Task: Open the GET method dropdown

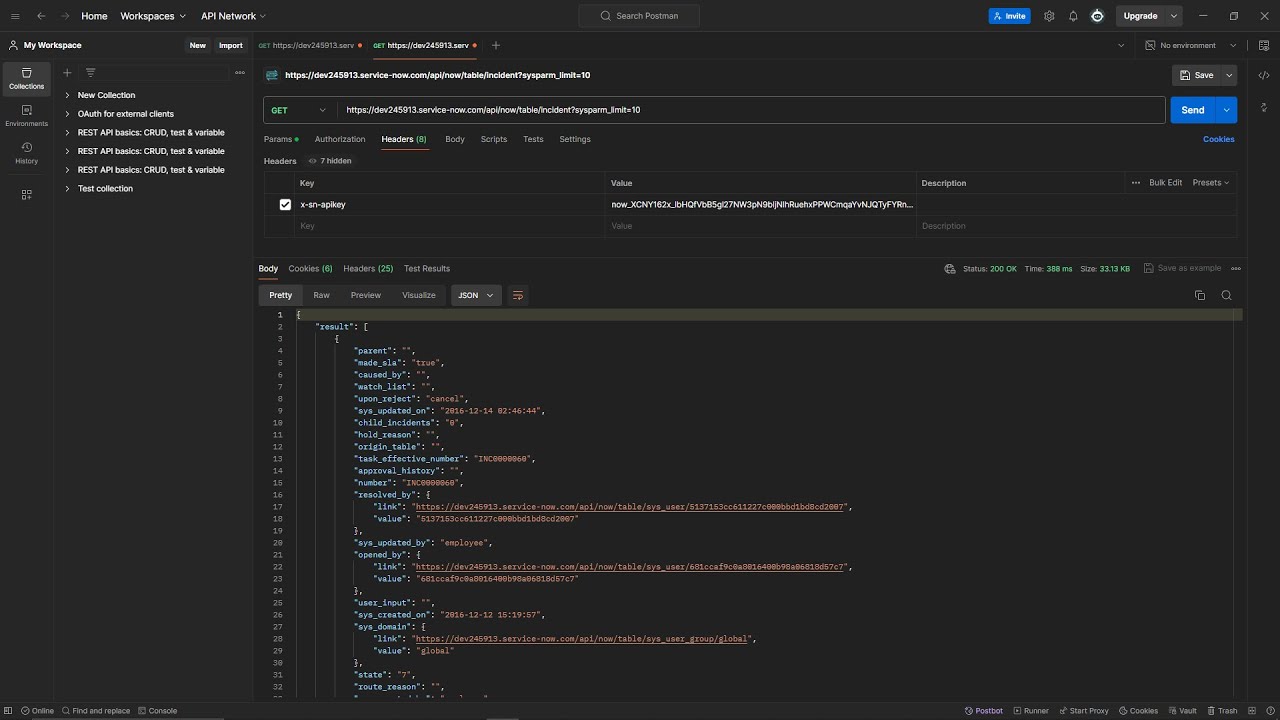Action: [x=299, y=110]
